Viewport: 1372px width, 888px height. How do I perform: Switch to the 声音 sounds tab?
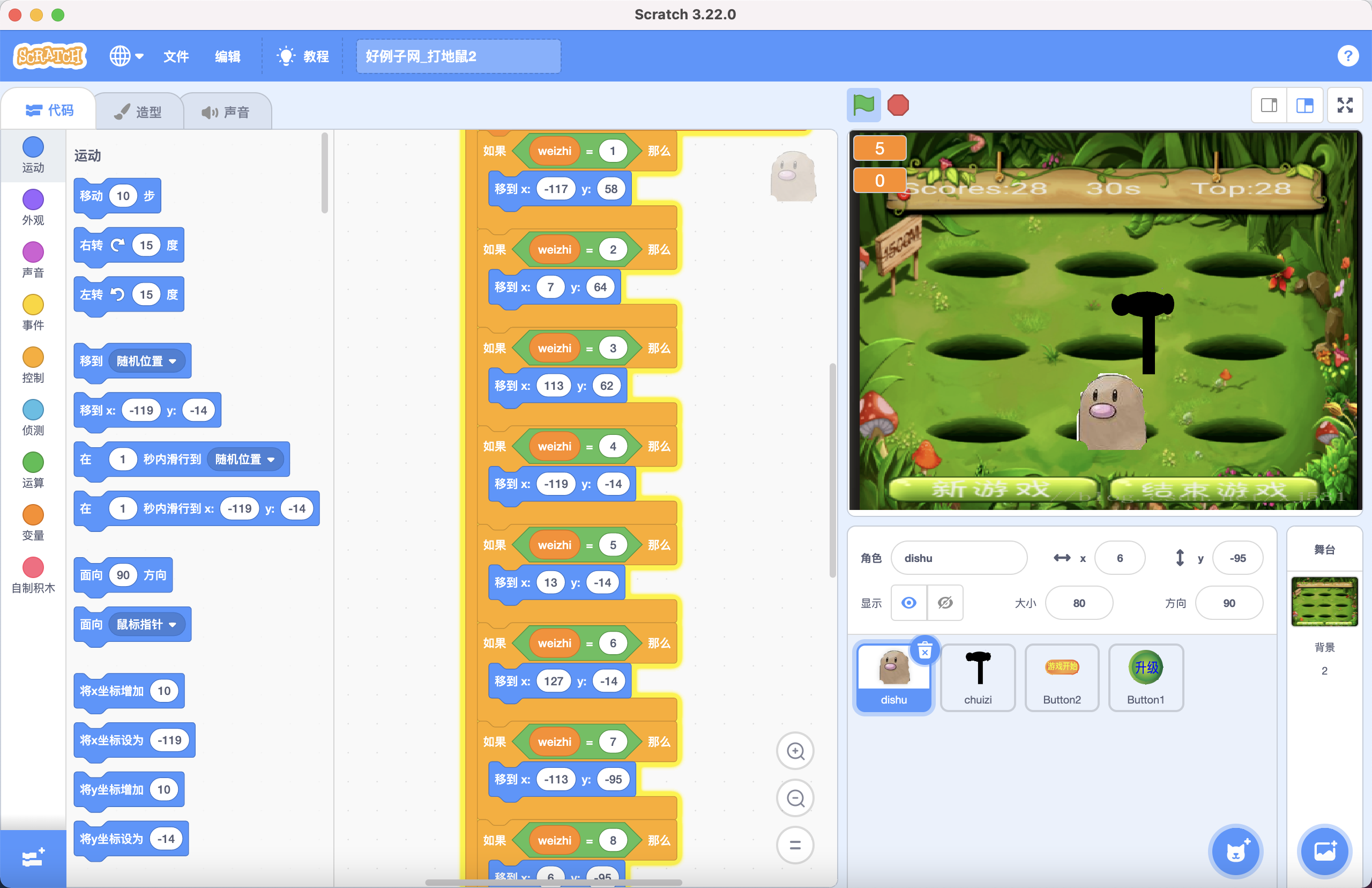coord(226,112)
